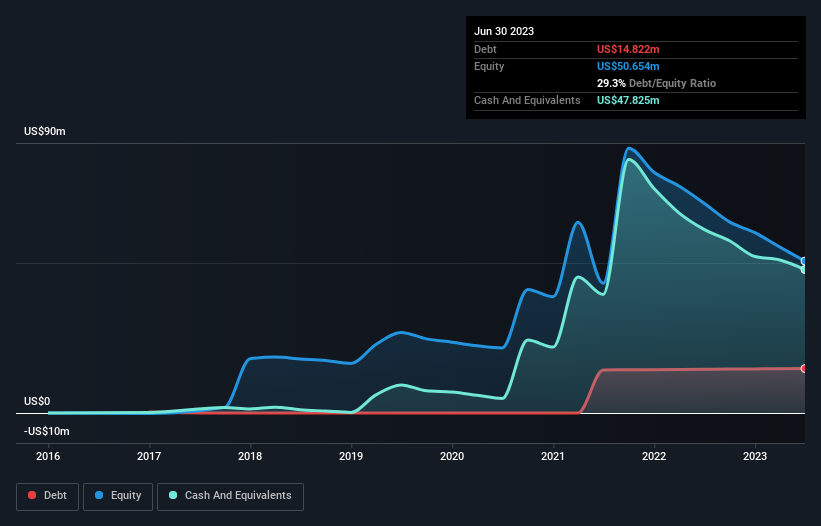The image size is (821, 526).
Task: Click the -US$10m y-axis label
Action: tap(47, 431)
